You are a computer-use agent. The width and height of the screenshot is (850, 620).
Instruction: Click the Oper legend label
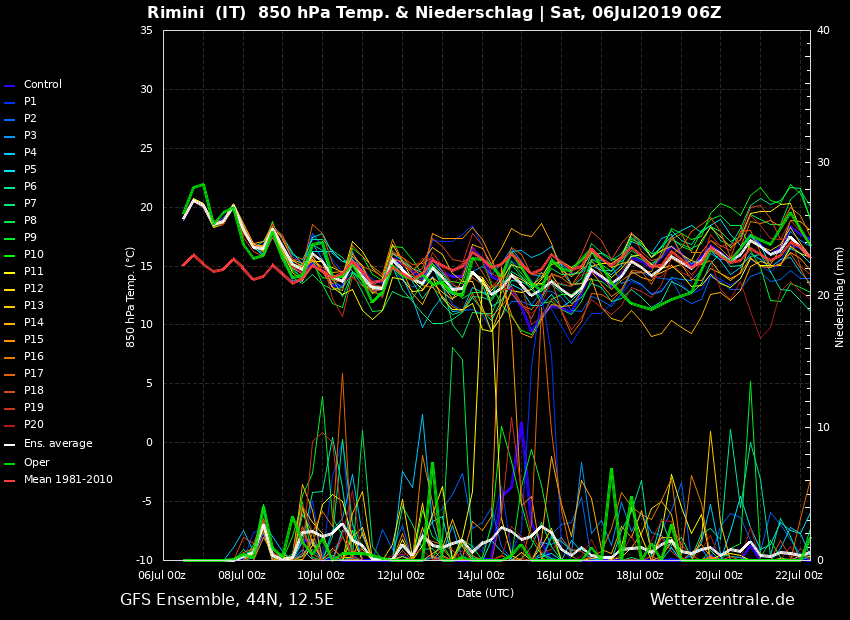point(36,462)
